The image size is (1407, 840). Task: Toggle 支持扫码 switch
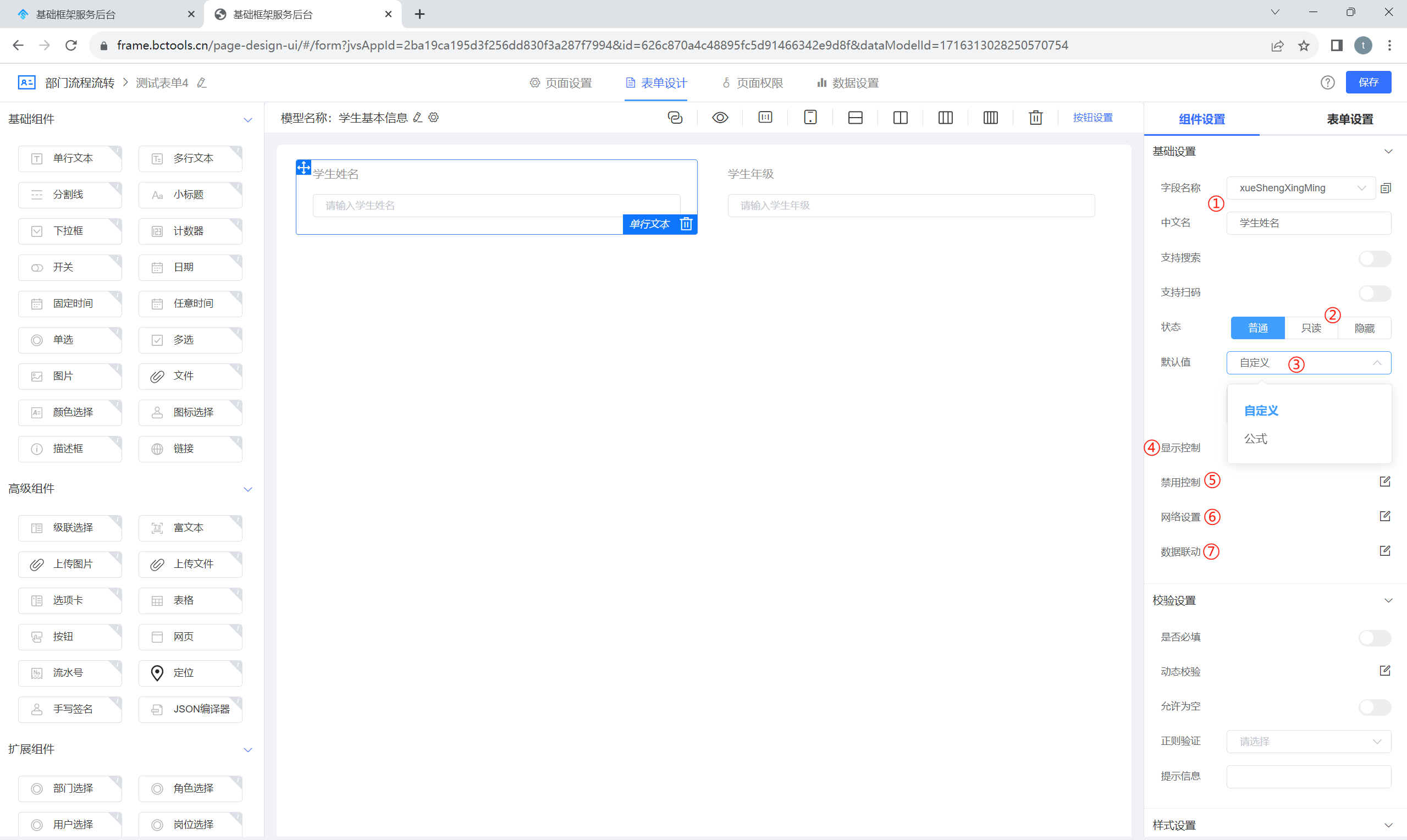pyautogui.click(x=1374, y=292)
